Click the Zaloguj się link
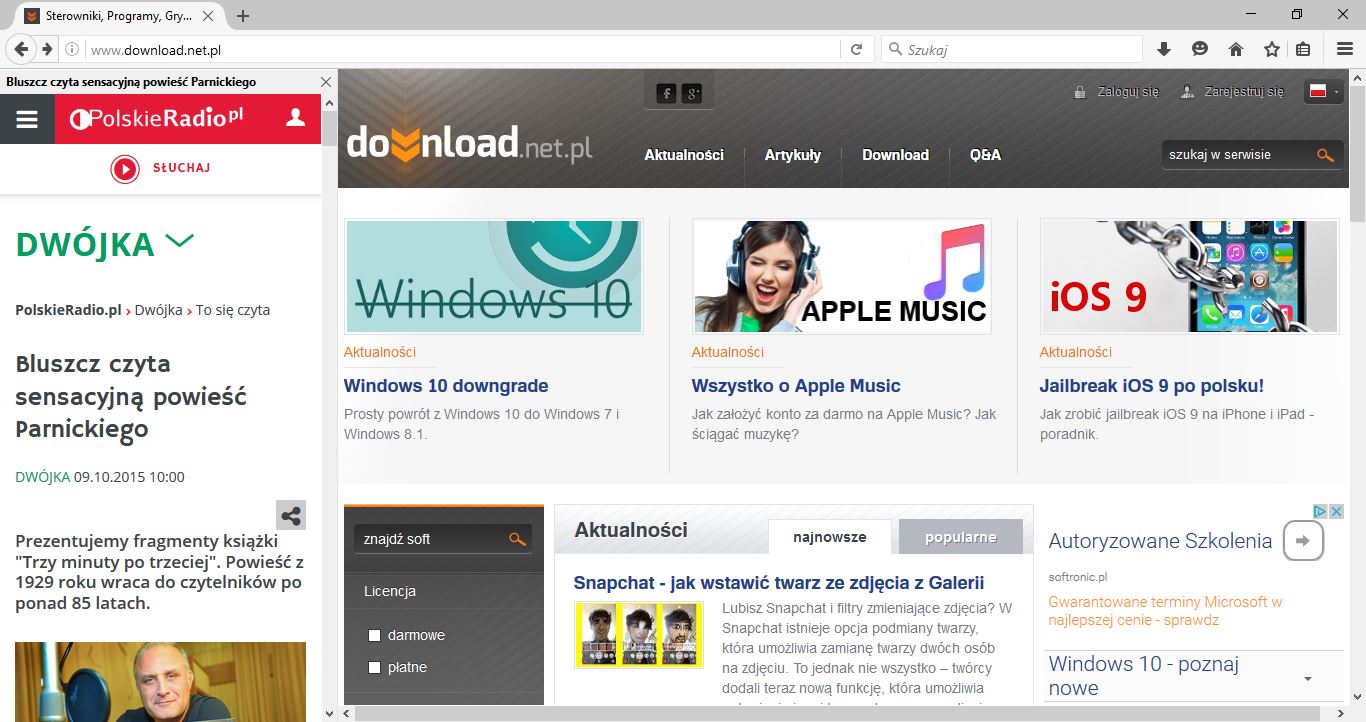Image resolution: width=1366 pixels, height=722 pixels. (1128, 91)
